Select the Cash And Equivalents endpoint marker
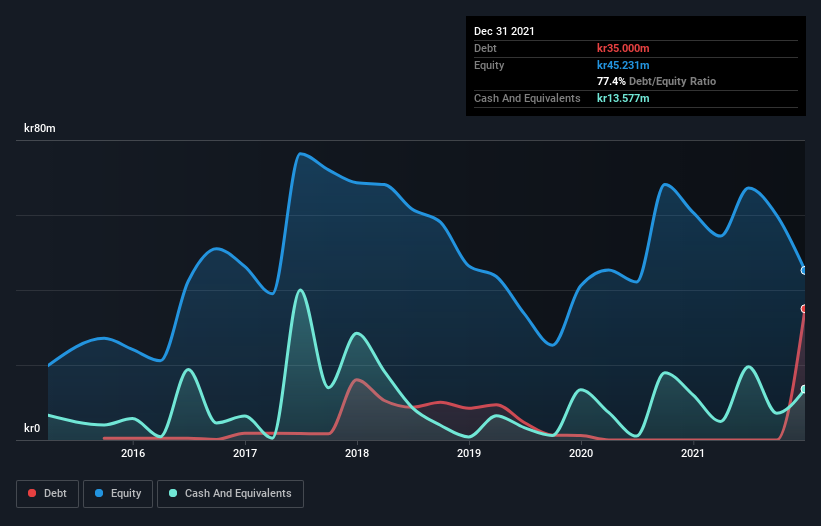Viewport: 821px width, 526px height. pos(804,389)
